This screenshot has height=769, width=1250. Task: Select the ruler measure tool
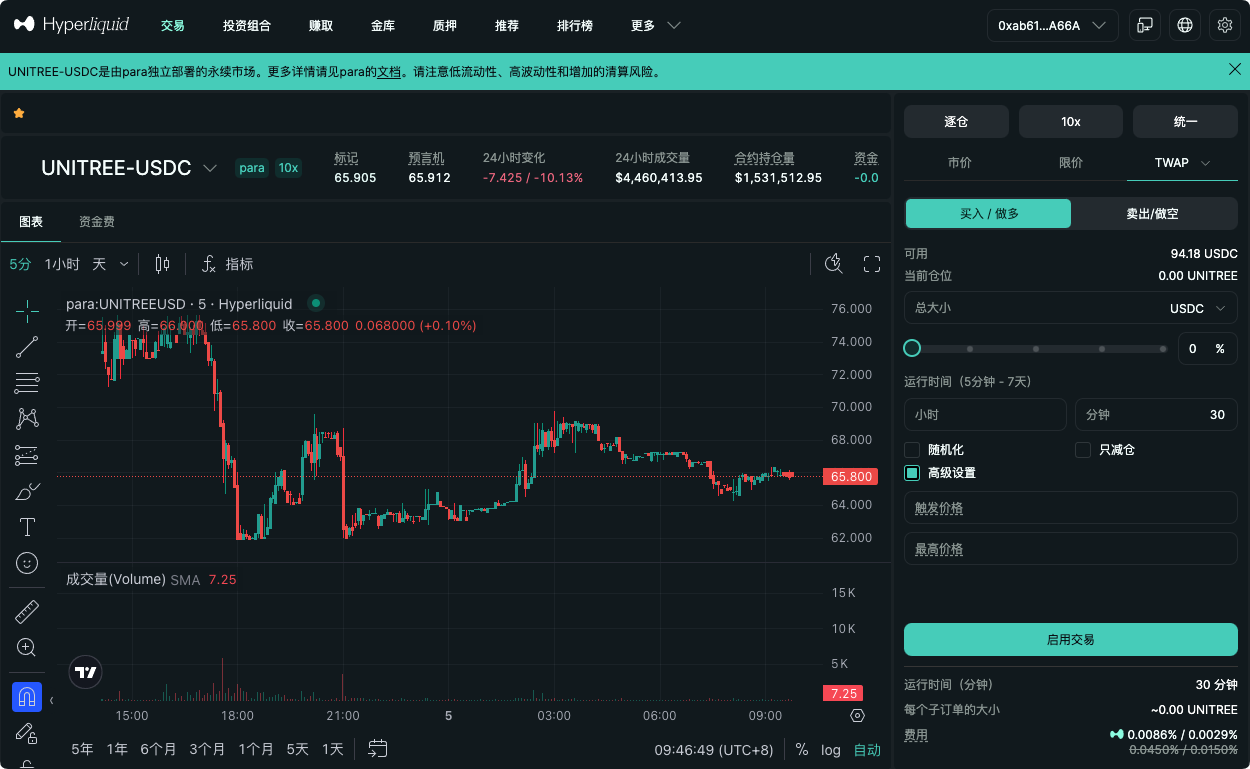click(x=27, y=611)
